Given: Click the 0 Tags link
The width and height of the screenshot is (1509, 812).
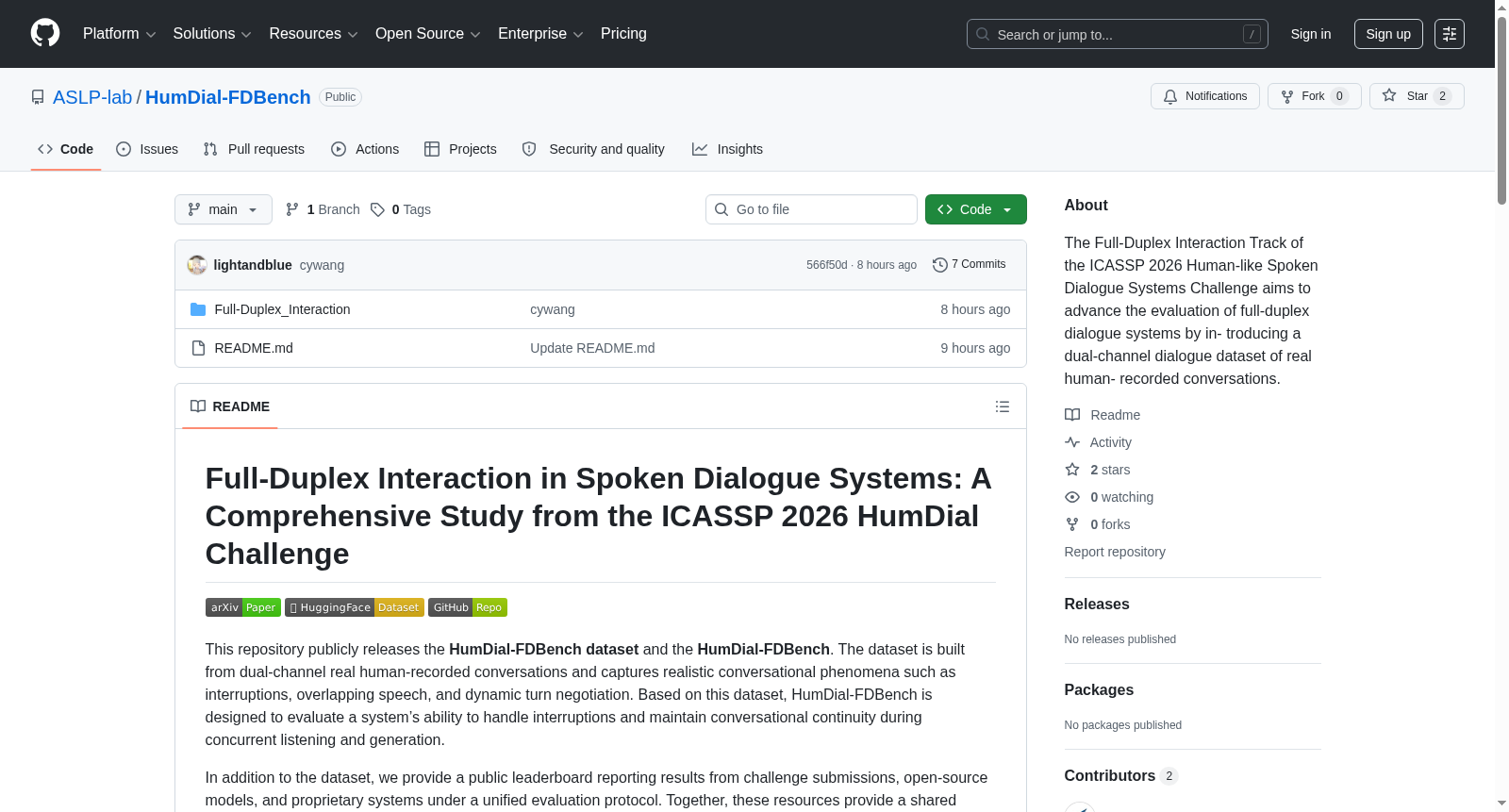Looking at the screenshot, I should point(401,209).
